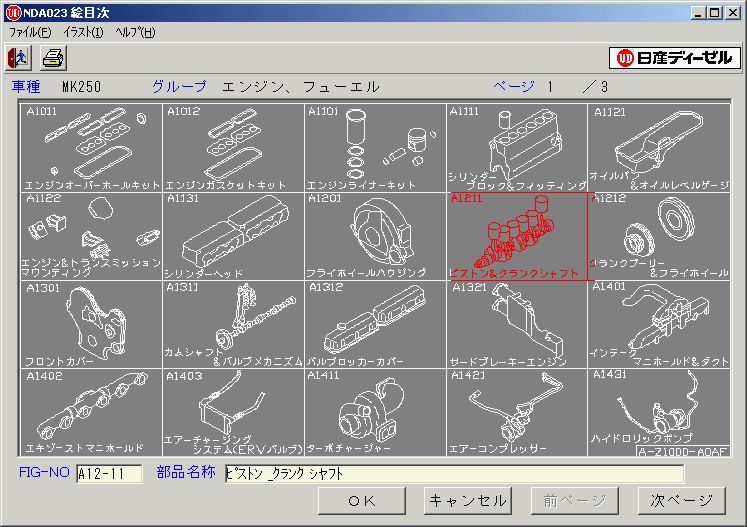Select A1101 engine liner kit illustration
Viewport: 747px width, 527px height.
(x=374, y=147)
